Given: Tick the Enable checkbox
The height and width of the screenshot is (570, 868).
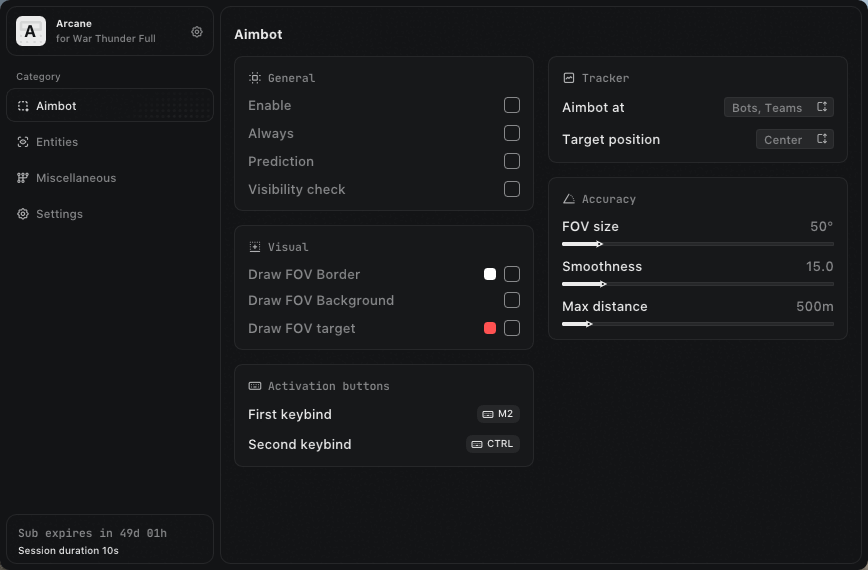Looking at the screenshot, I should (x=512, y=105).
